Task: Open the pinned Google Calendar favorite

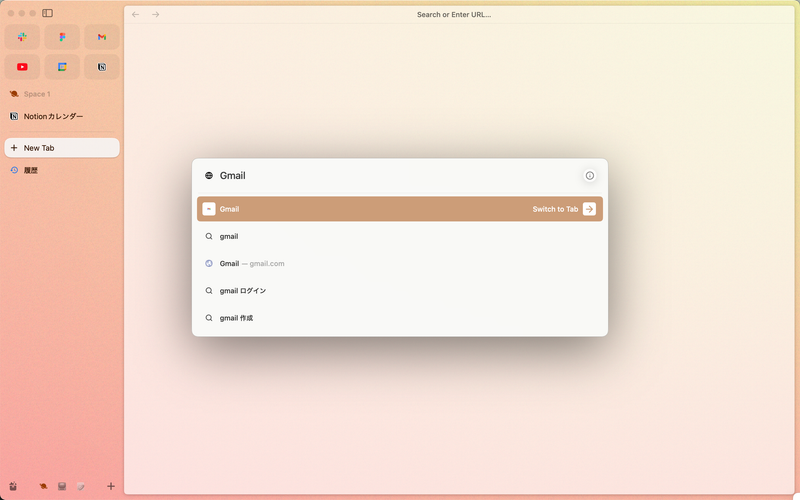Action: coord(62,67)
